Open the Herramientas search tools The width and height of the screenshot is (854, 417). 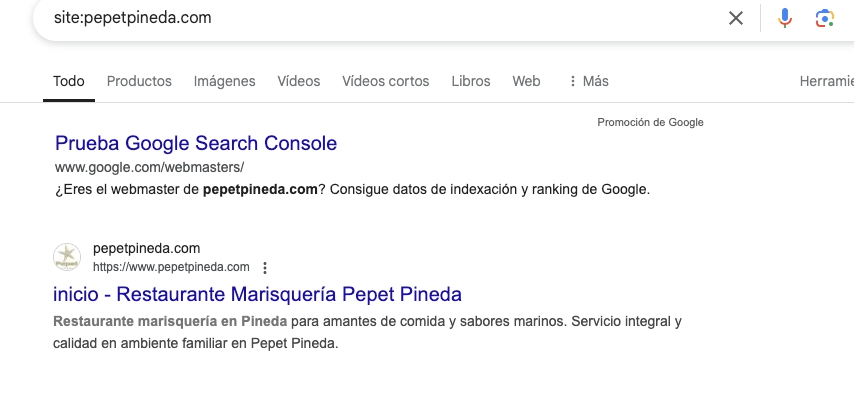[826, 81]
